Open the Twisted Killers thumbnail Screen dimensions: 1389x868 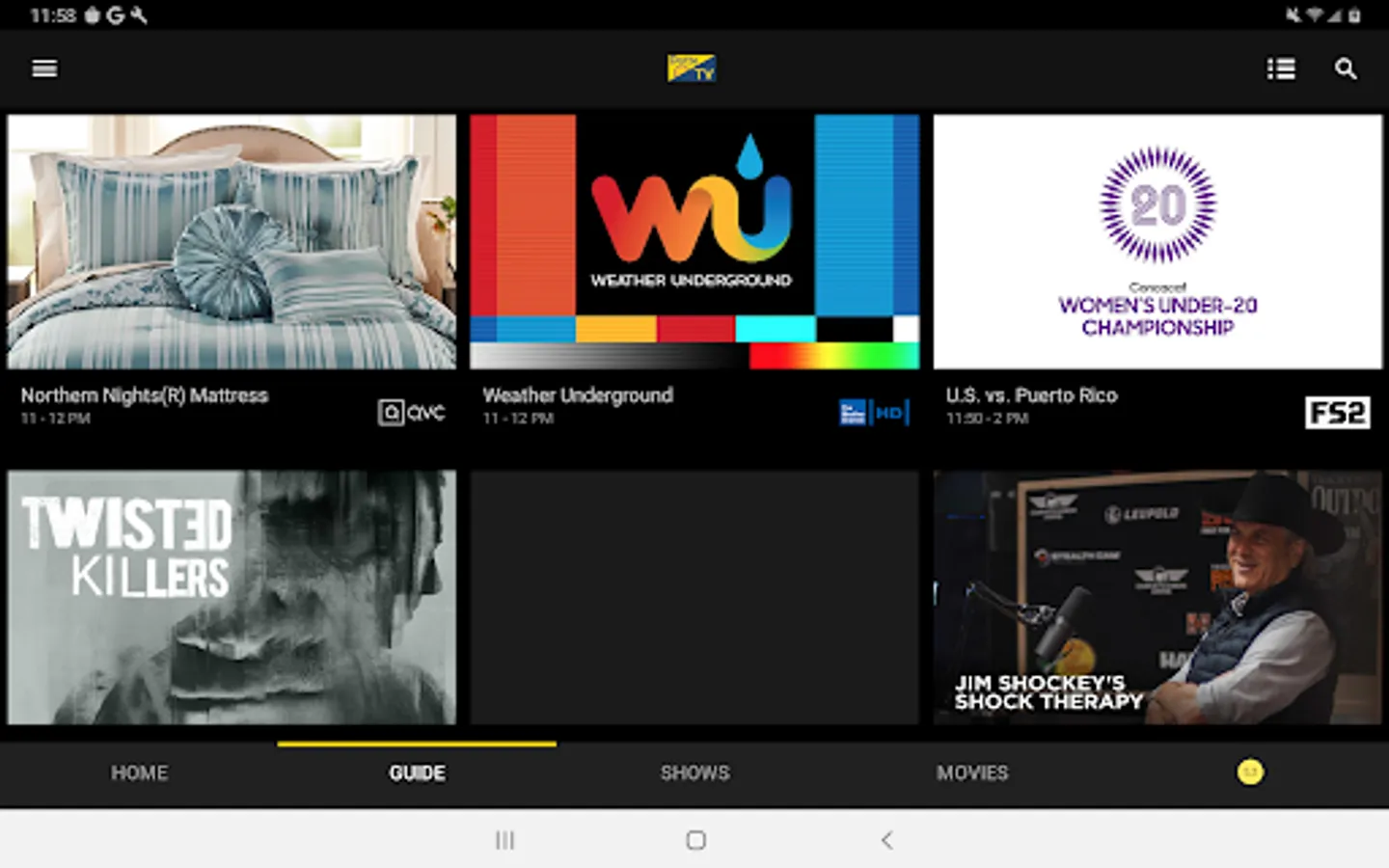(231, 597)
